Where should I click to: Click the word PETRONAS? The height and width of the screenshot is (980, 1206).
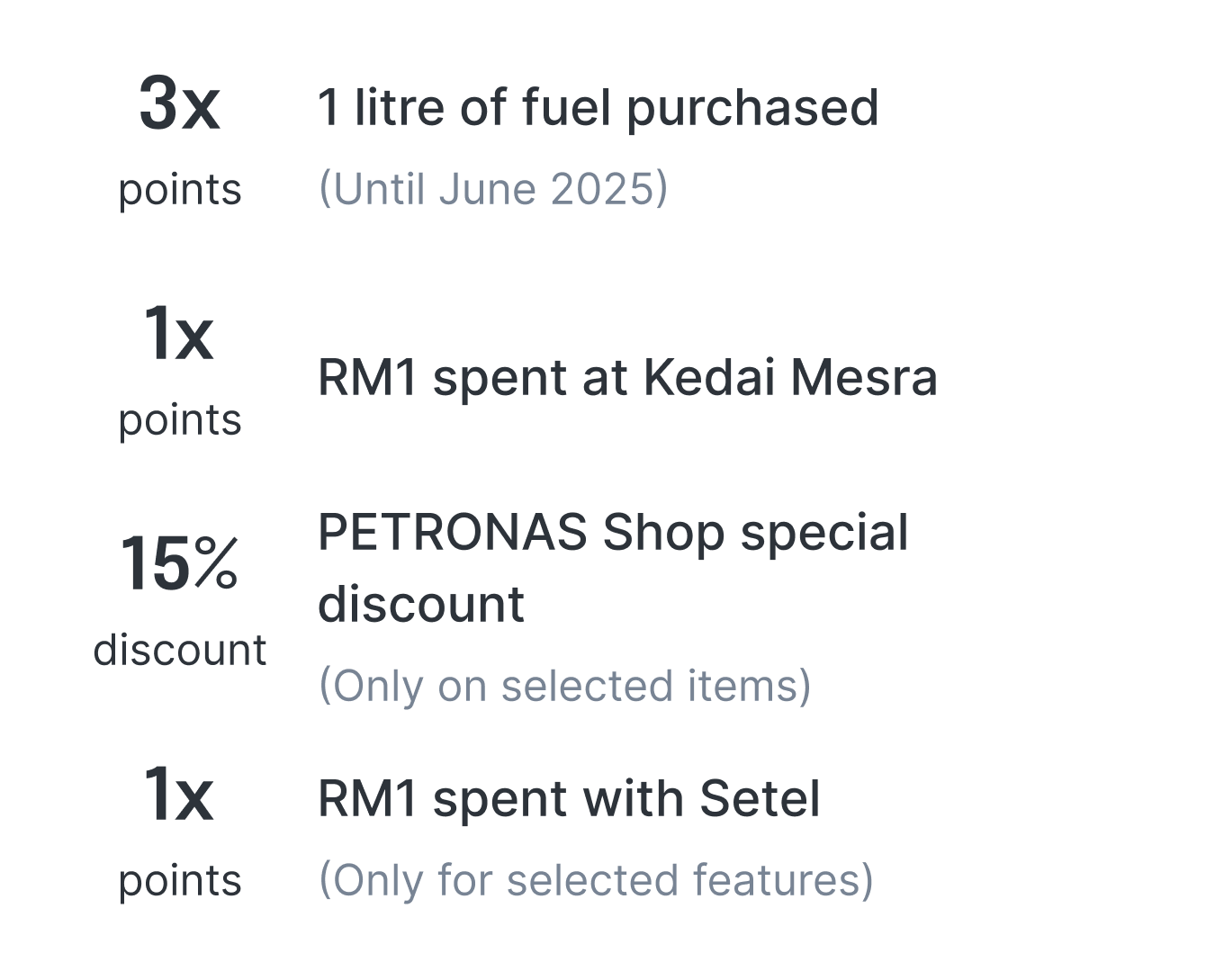tap(452, 532)
